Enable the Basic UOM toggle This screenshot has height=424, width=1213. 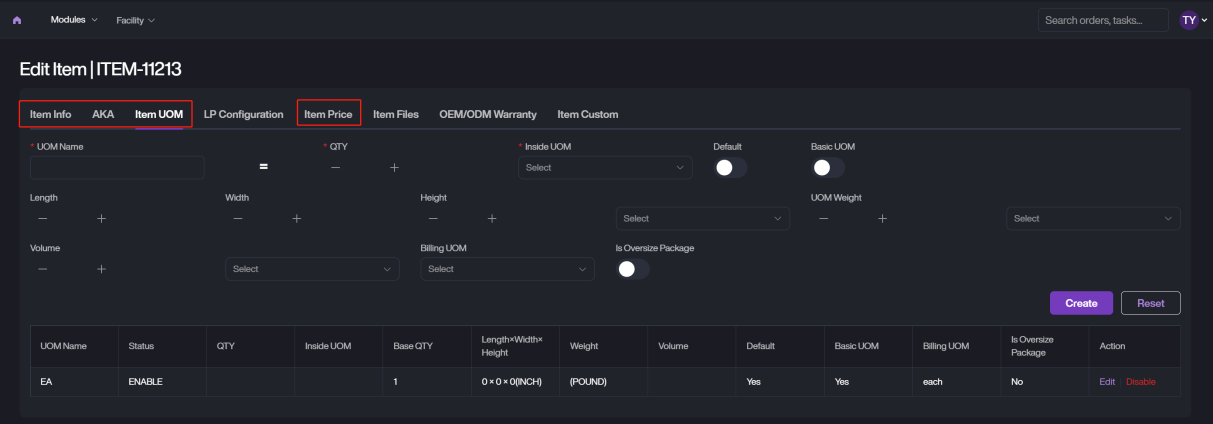coord(828,168)
